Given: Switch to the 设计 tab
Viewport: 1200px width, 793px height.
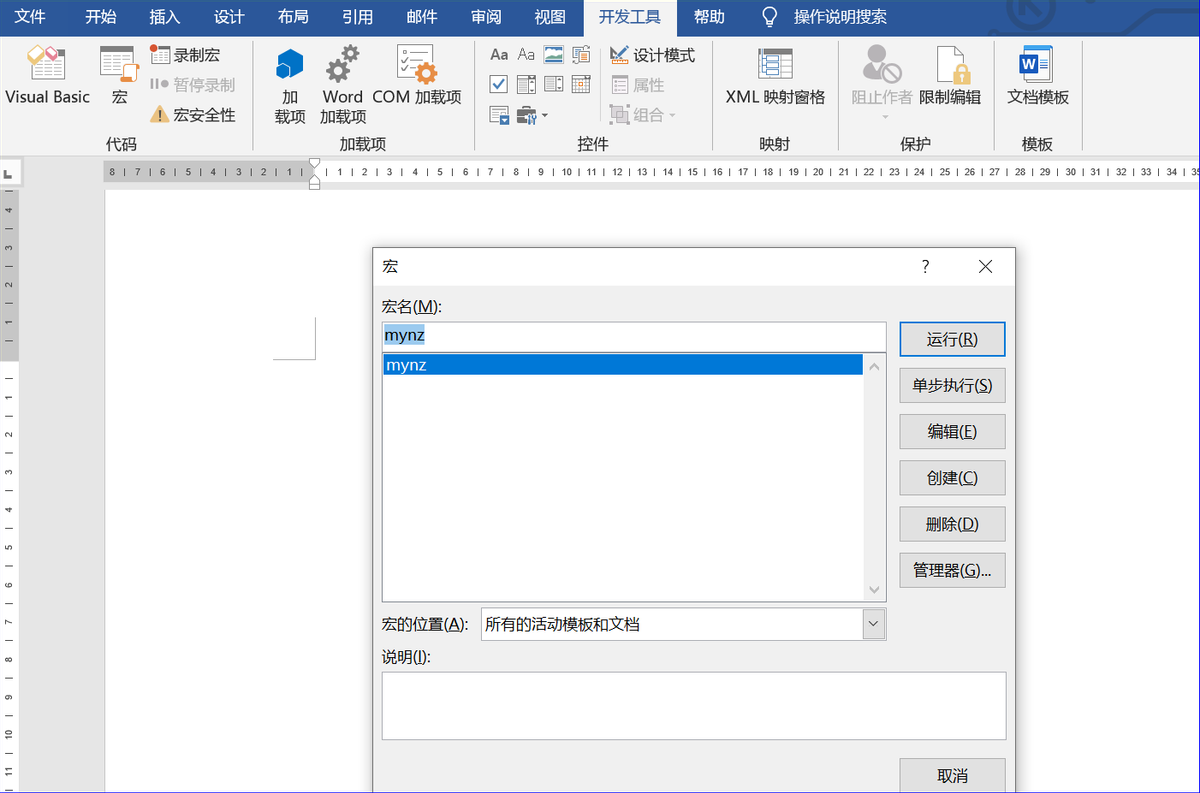Looking at the screenshot, I should [x=229, y=17].
